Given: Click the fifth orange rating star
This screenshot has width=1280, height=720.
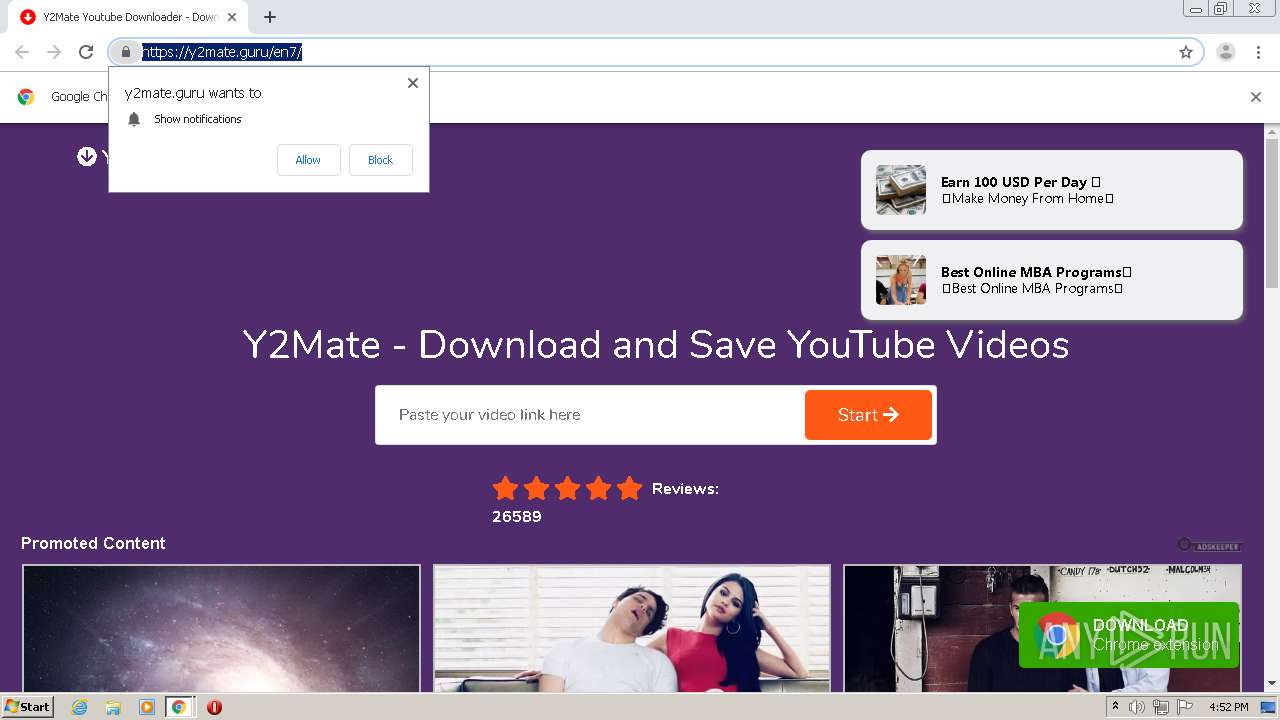Looking at the screenshot, I should (x=629, y=489).
